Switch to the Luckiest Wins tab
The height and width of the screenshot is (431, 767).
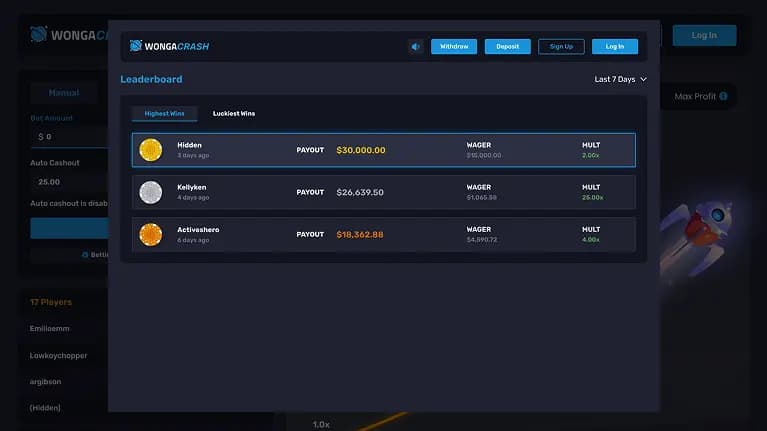pos(234,114)
